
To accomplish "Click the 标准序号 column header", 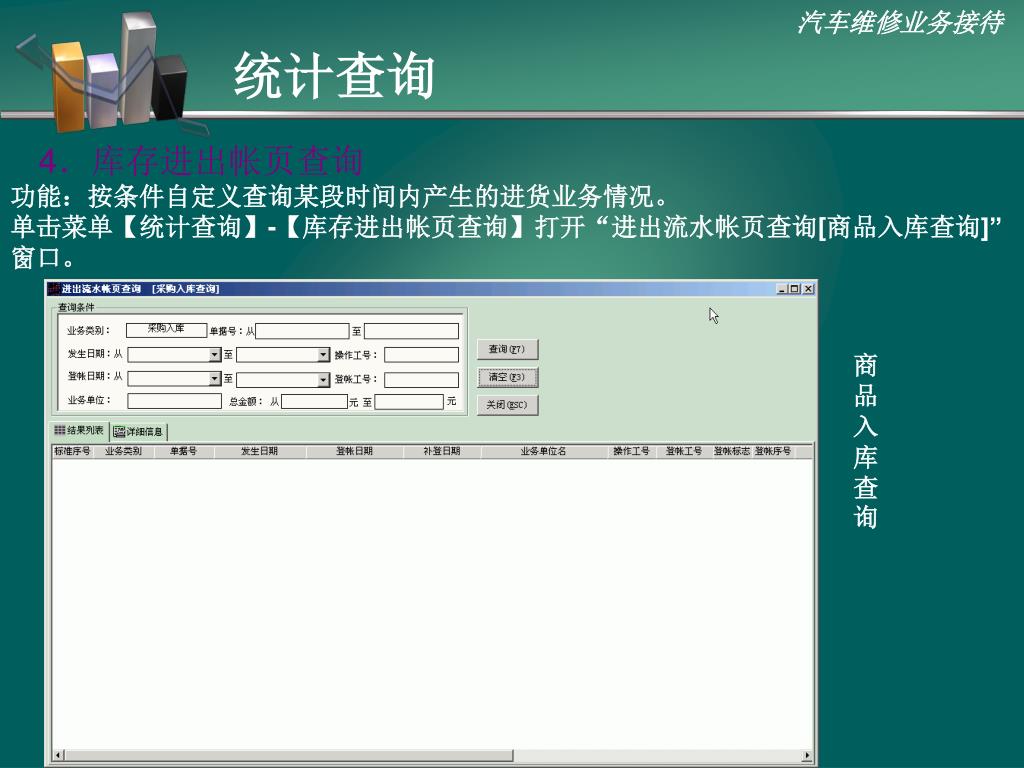I will [72, 451].
